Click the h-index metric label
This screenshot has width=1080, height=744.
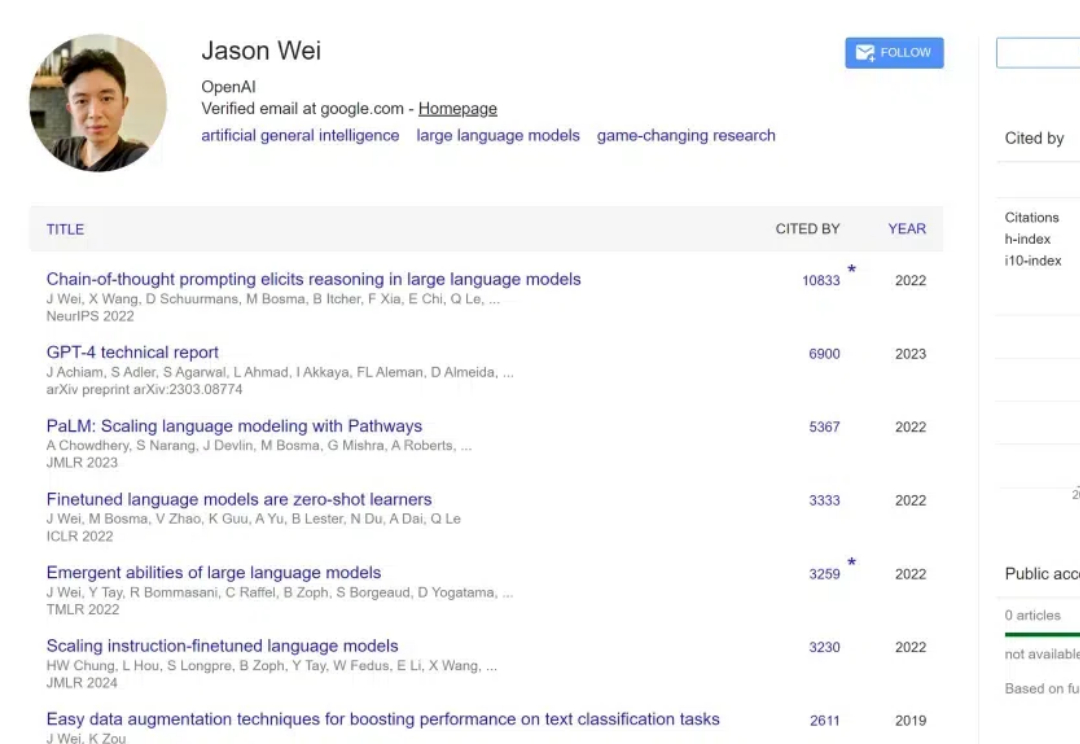coord(1028,239)
